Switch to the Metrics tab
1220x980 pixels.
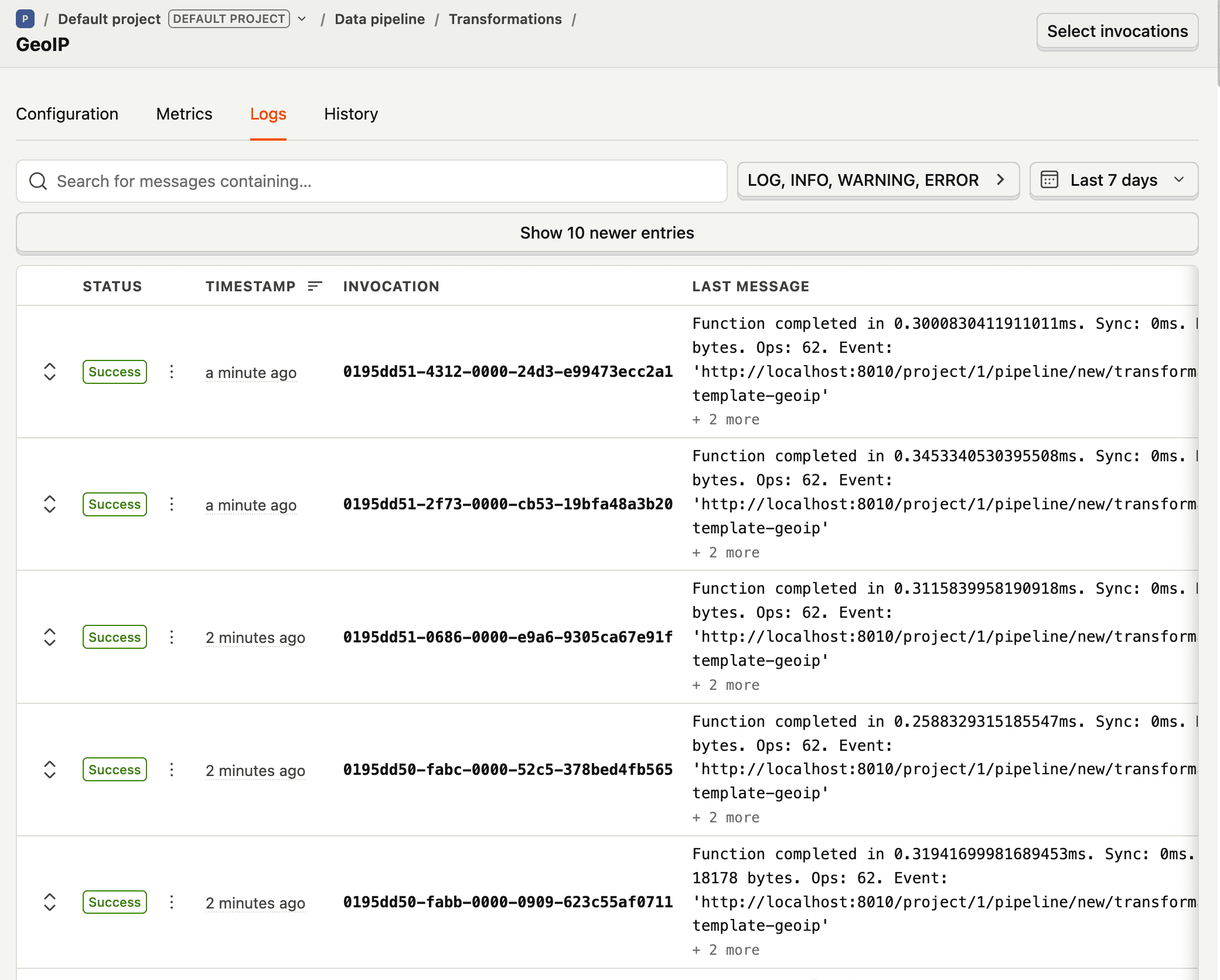[184, 114]
